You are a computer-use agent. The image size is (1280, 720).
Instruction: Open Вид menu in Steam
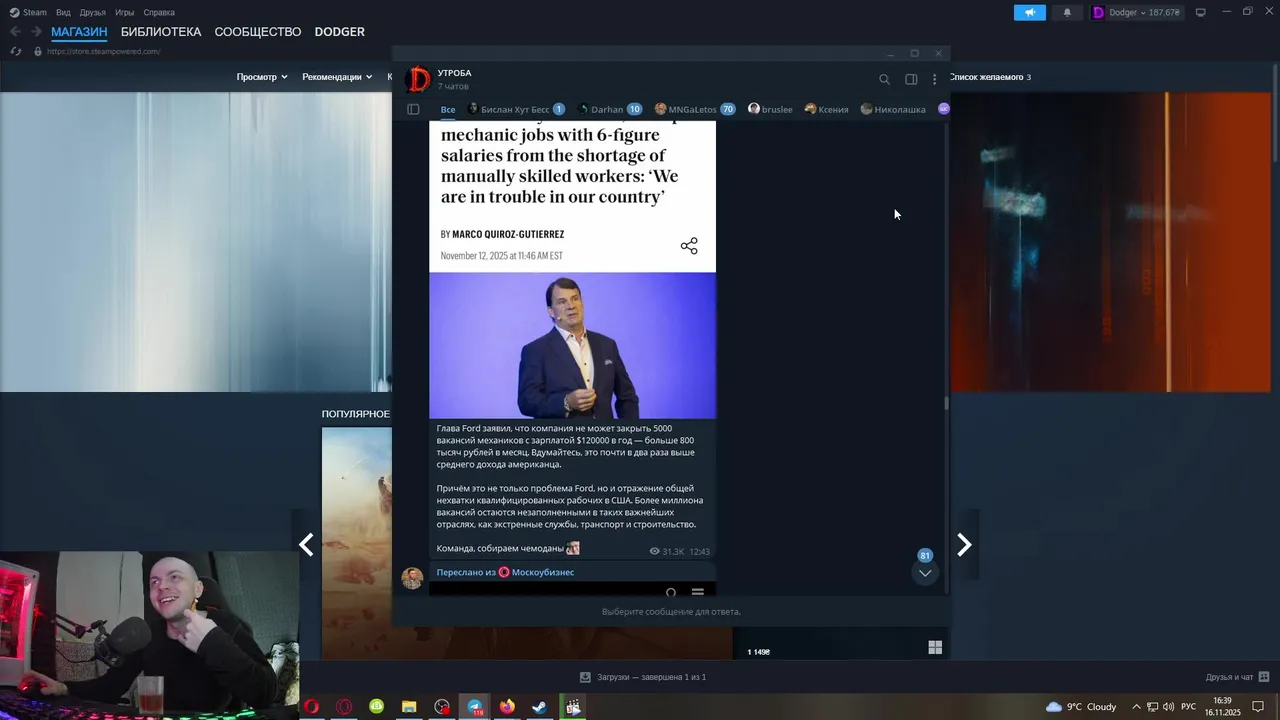pos(63,12)
